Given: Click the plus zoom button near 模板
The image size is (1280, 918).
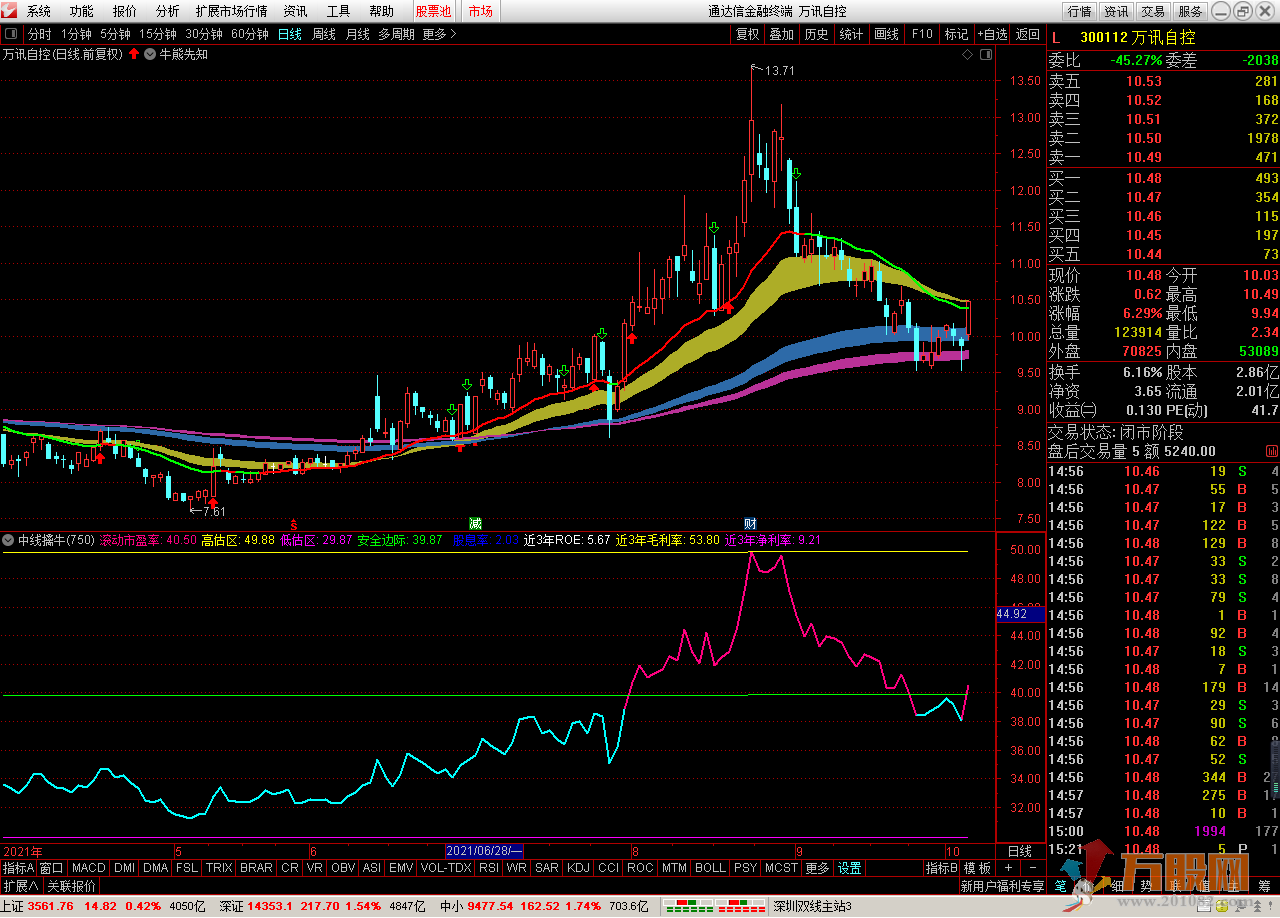Looking at the screenshot, I should (1008, 868).
